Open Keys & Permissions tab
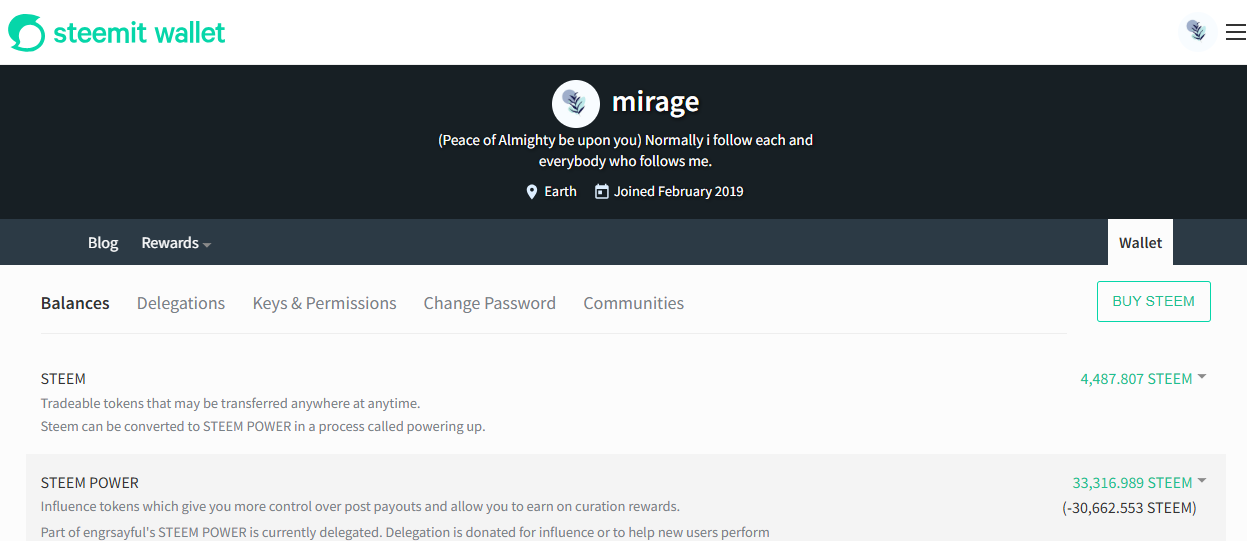1247x541 pixels. pyautogui.click(x=325, y=303)
